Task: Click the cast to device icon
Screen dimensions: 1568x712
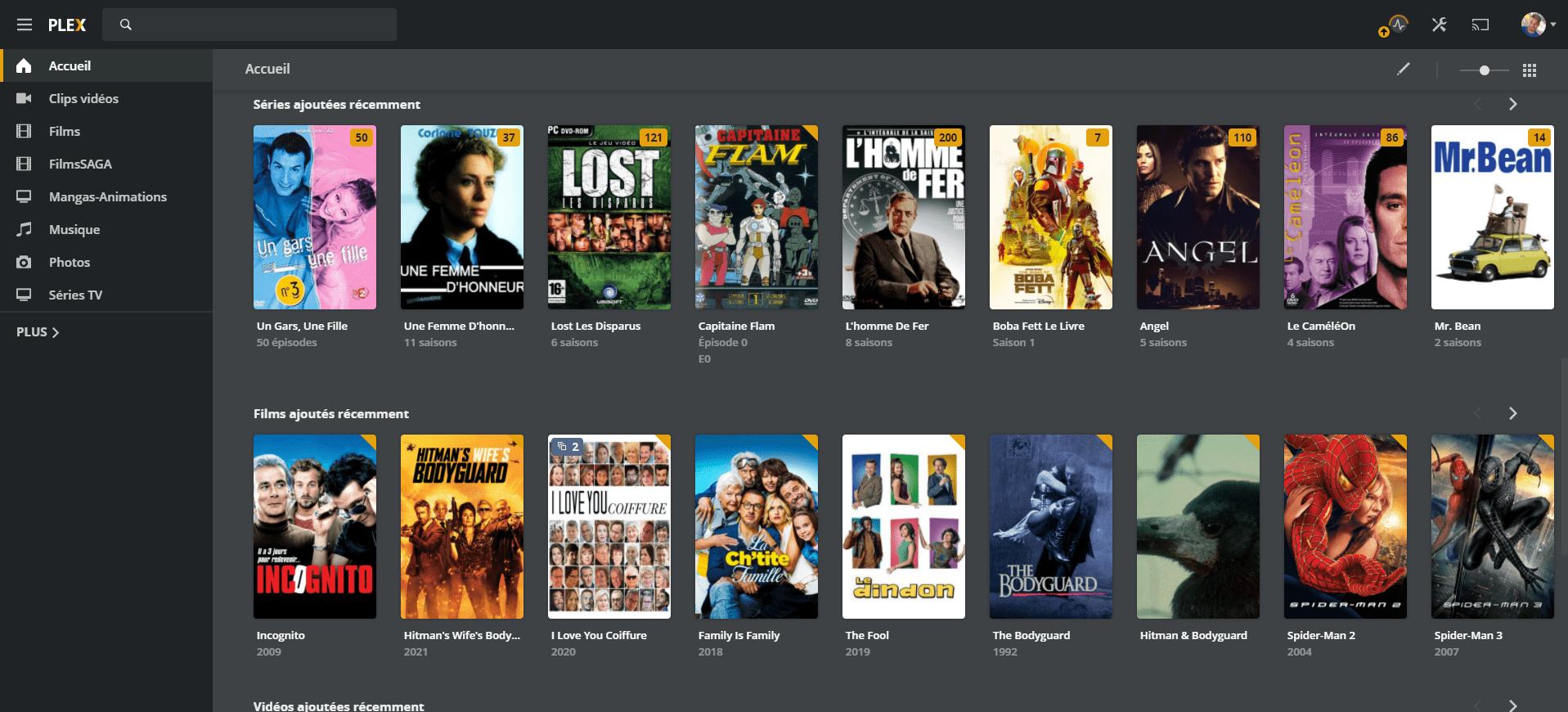Action: click(1480, 25)
